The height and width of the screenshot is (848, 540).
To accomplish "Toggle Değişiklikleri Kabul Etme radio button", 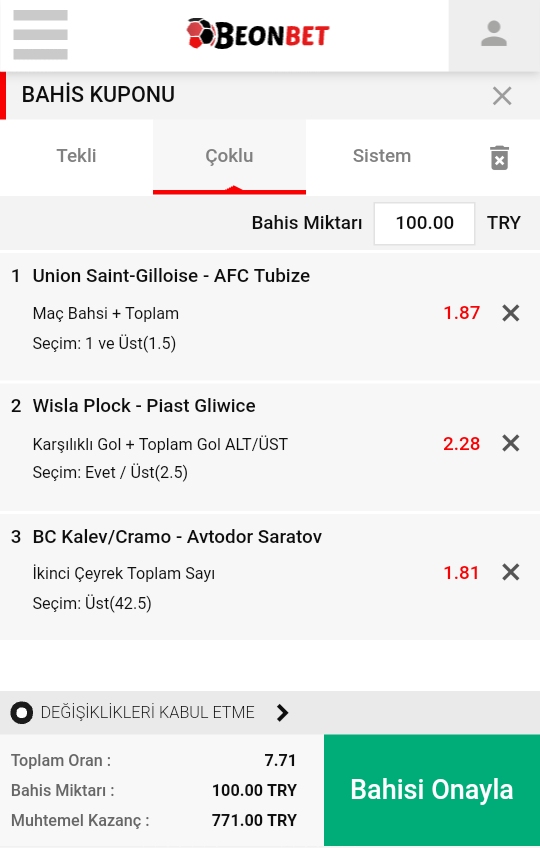I will [x=22, y=713].
